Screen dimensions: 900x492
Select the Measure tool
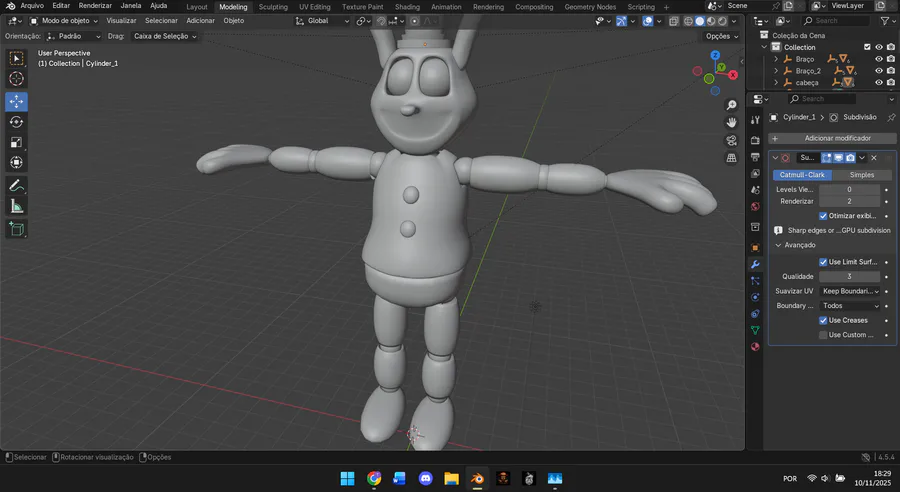16,206
